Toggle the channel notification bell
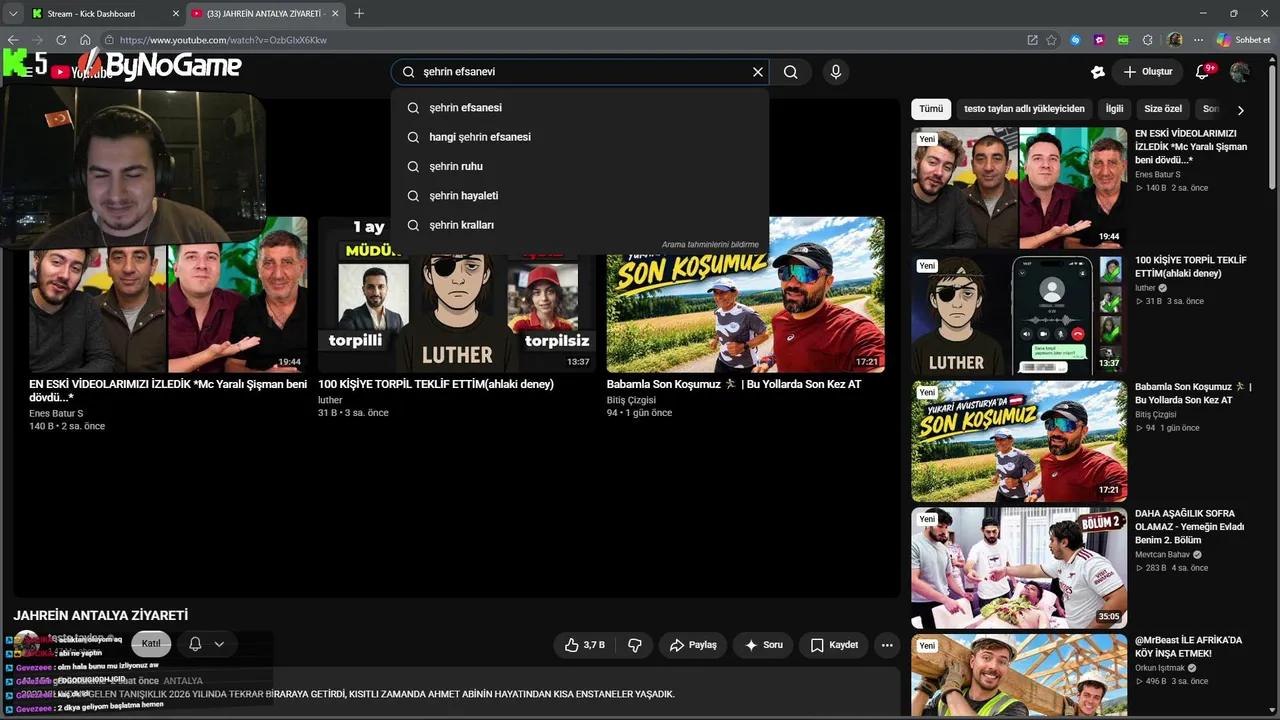Image resolution: width=1280 pixels, height=720 pixels. pyautogui.click(x=196, y=644)
